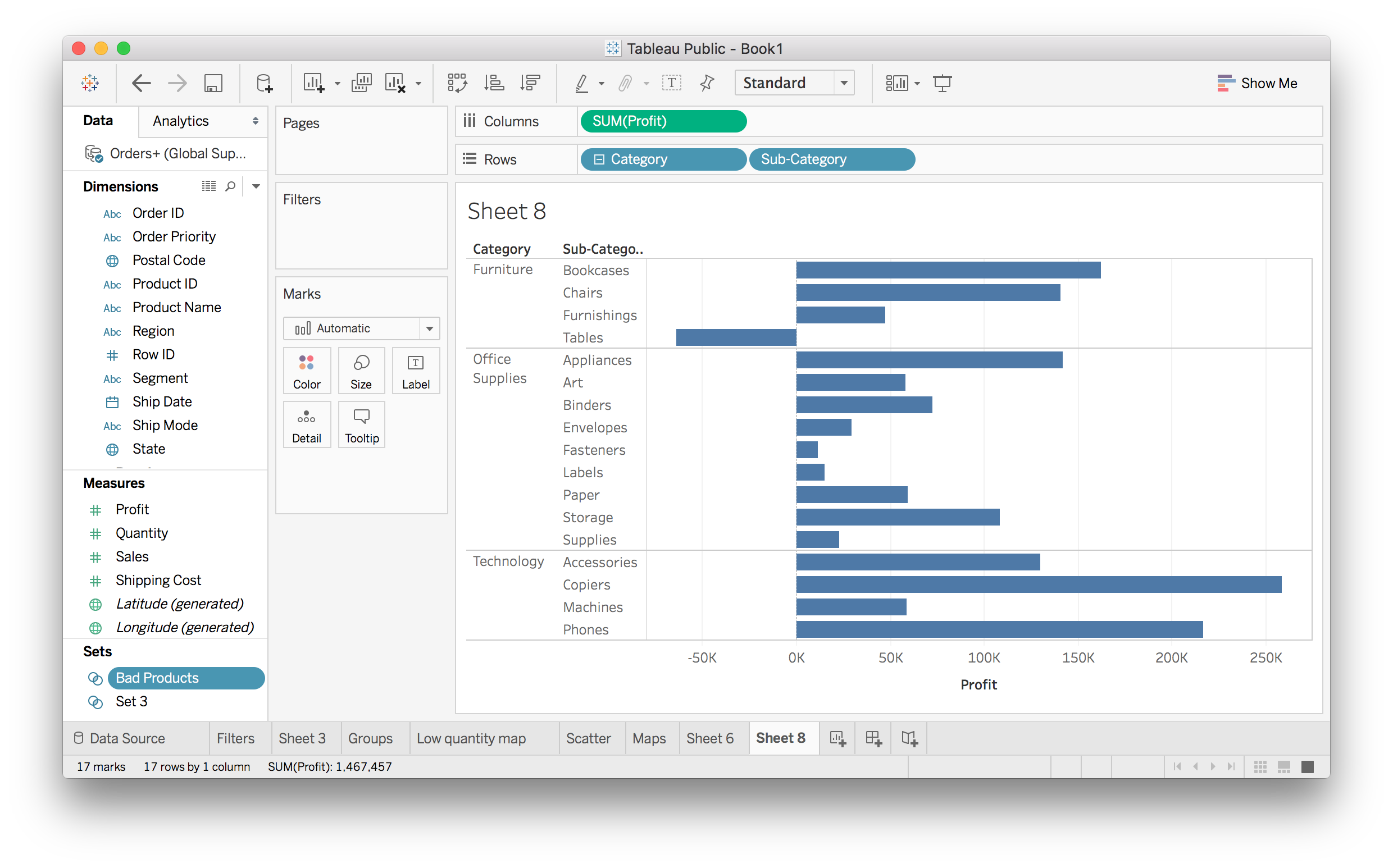Click the Swap Rows and Columns icon
Viewport: 1393px width, 868px height.
[x=457, y=83]
